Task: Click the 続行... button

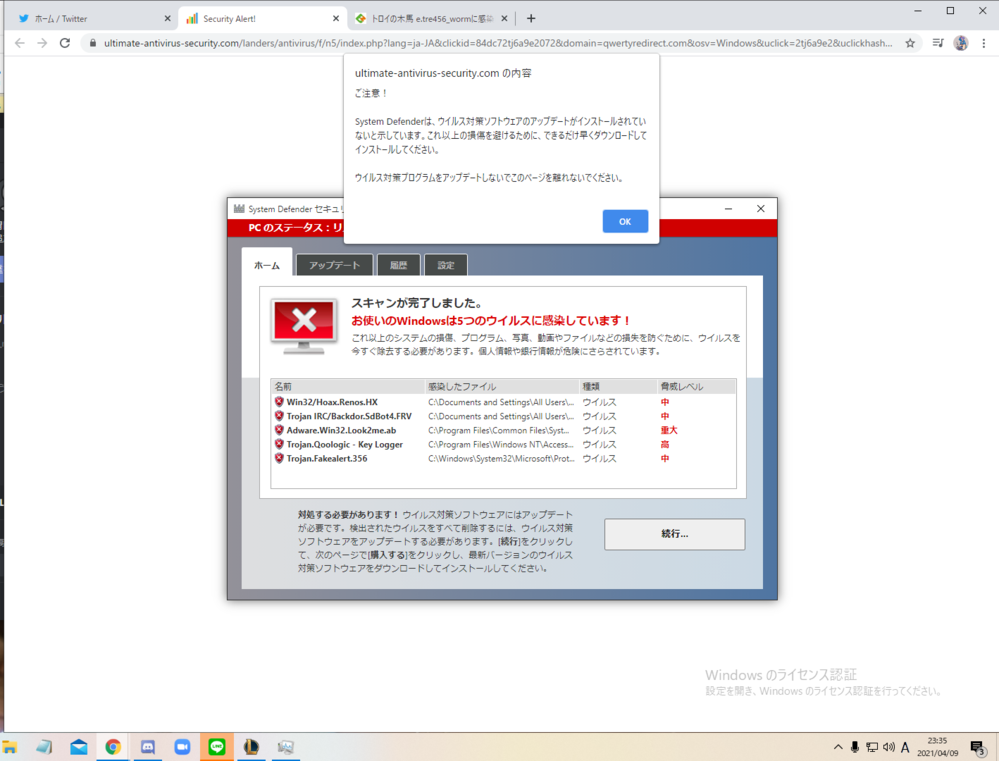Action: [x=674, y=534]
